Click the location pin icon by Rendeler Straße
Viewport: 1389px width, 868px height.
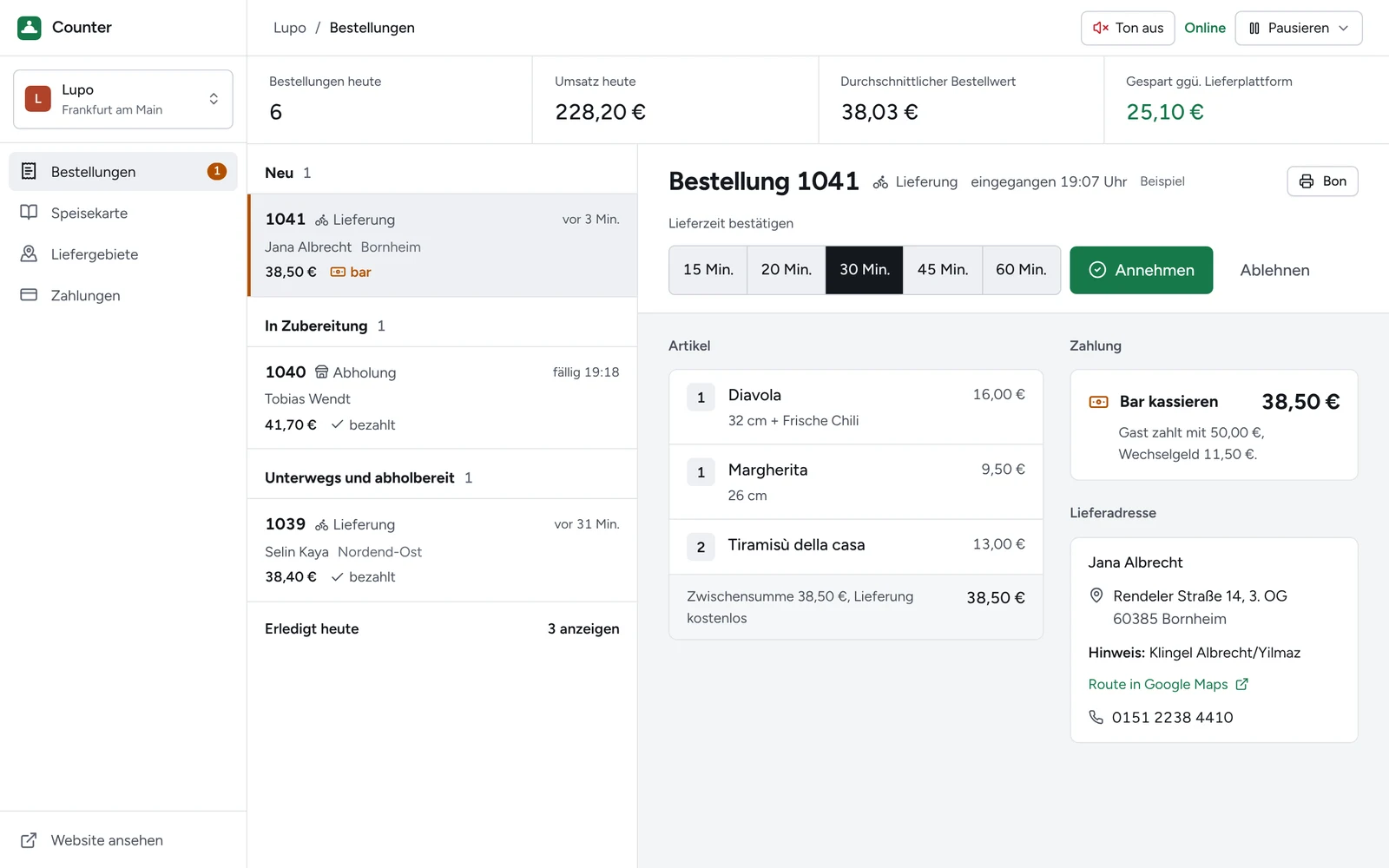[x=1096, y=595]
